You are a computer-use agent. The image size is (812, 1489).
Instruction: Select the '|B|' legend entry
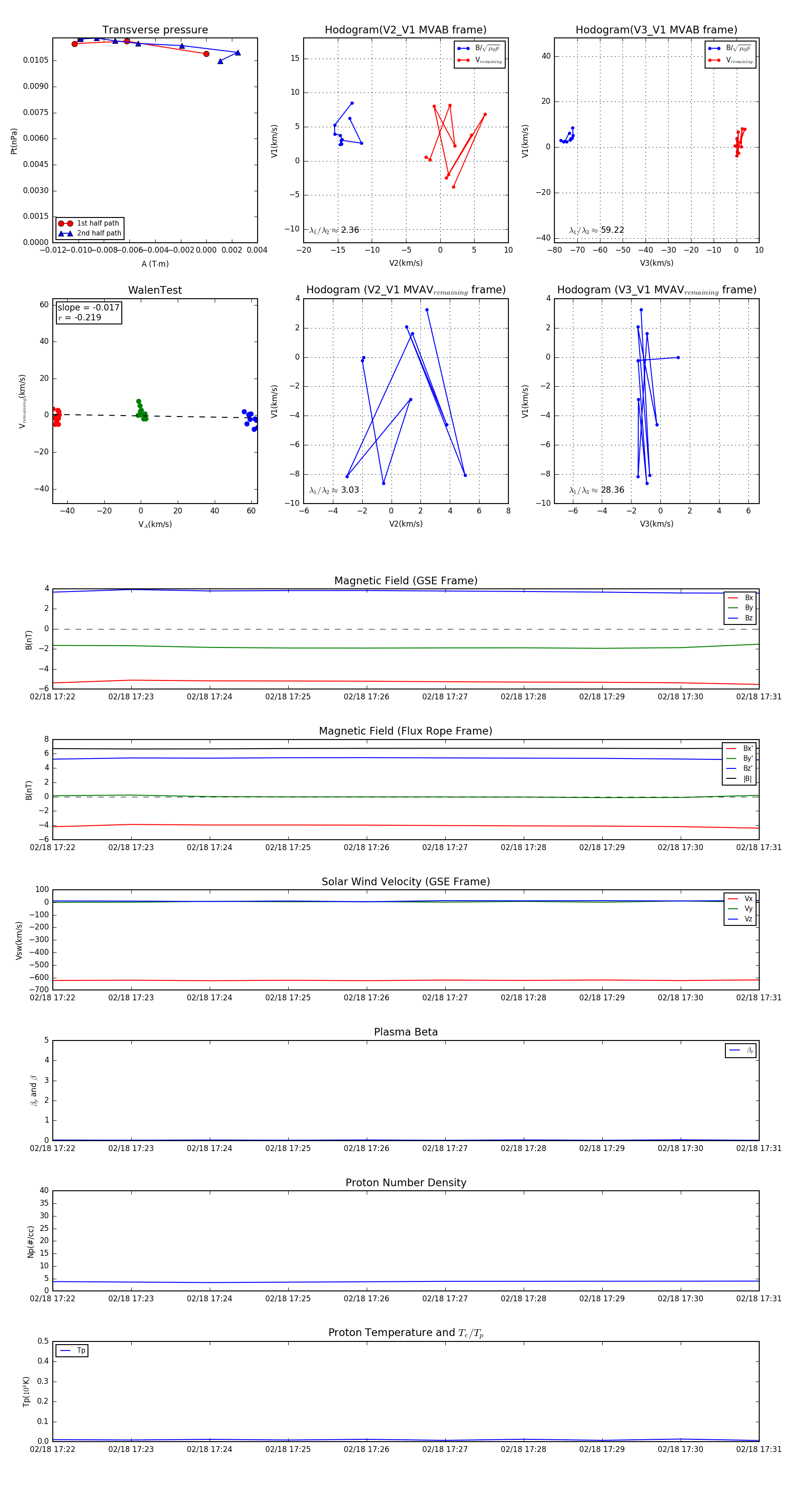point(739,779)
